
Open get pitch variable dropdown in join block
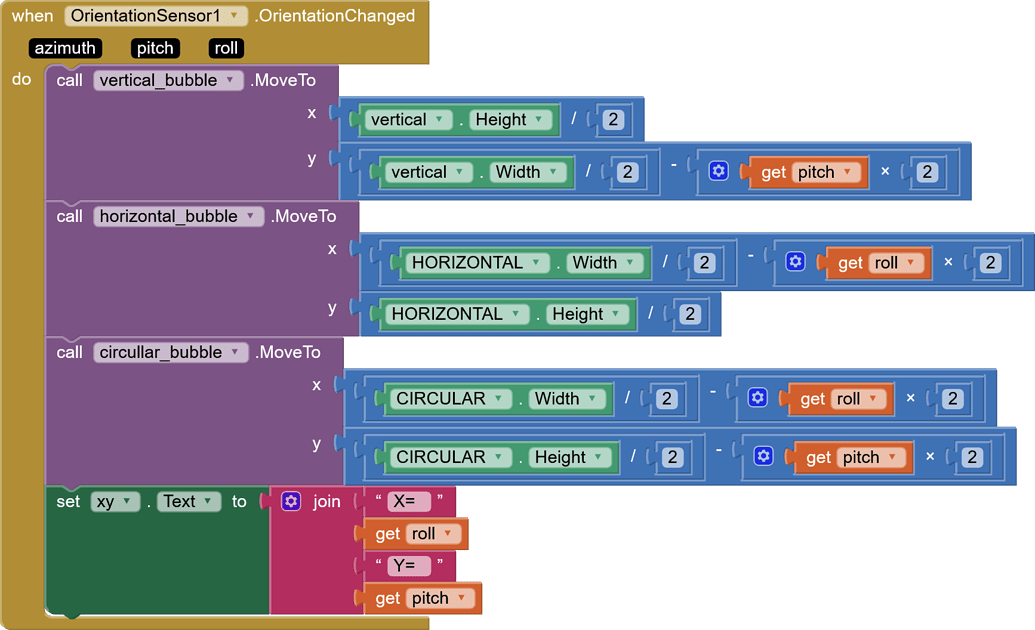coord(461,598)
